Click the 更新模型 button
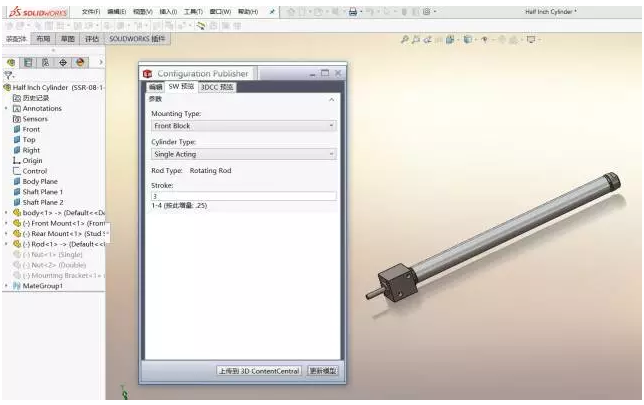This screenshot has width=644, height=405. pos(323,371)
